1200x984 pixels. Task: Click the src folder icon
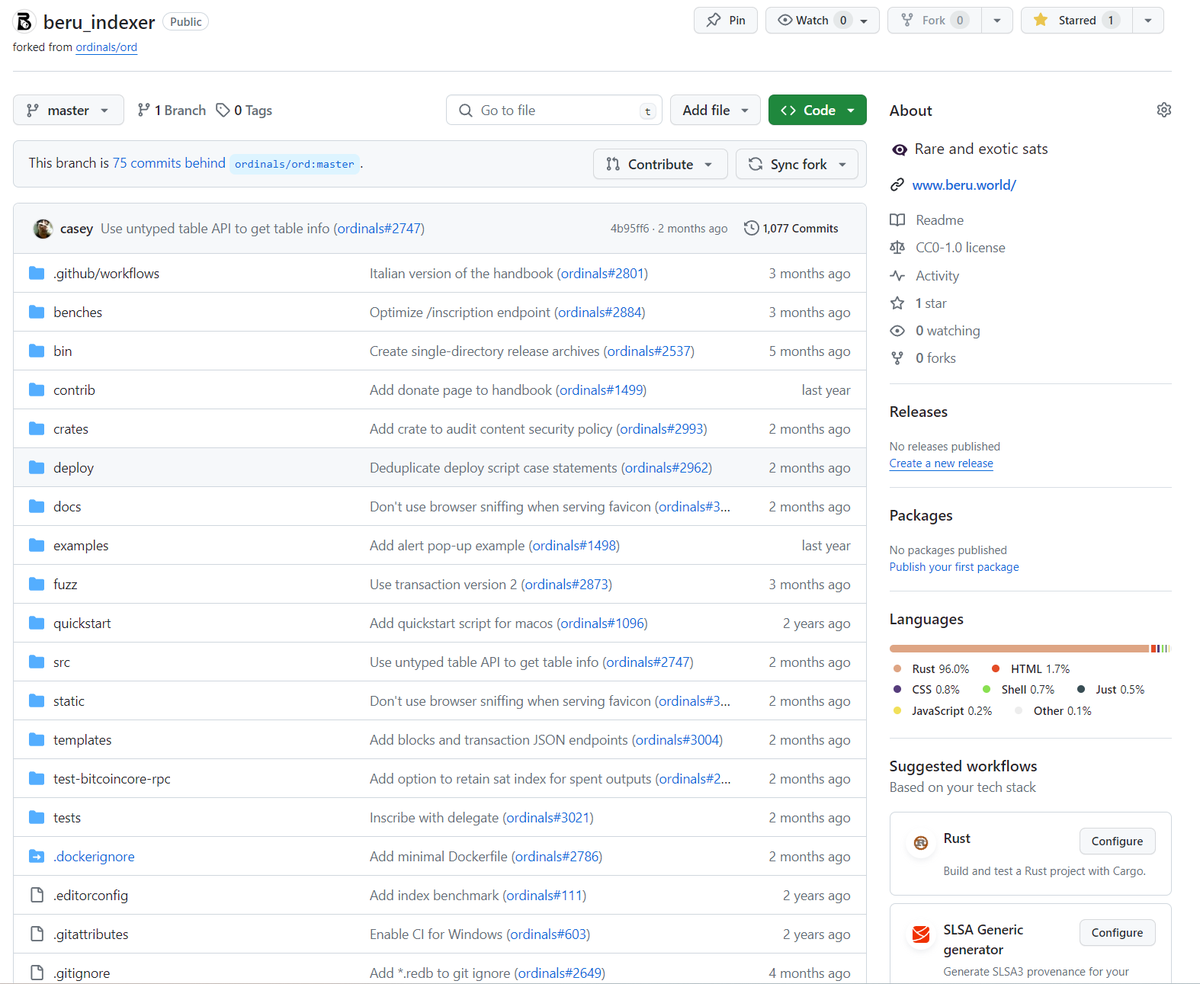click(x=37, y=662)
